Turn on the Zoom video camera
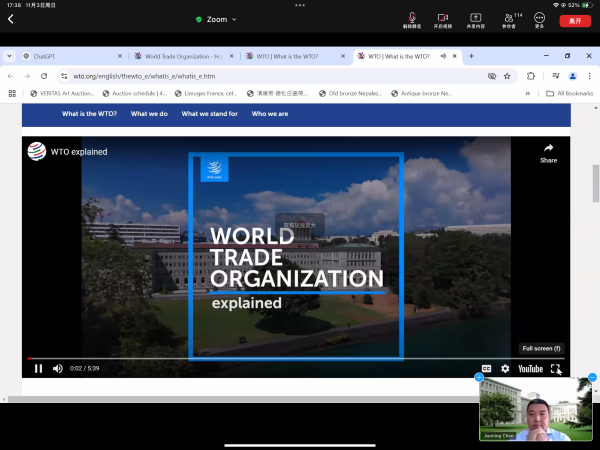Screen dimensions: 600x450 [442, 17]
